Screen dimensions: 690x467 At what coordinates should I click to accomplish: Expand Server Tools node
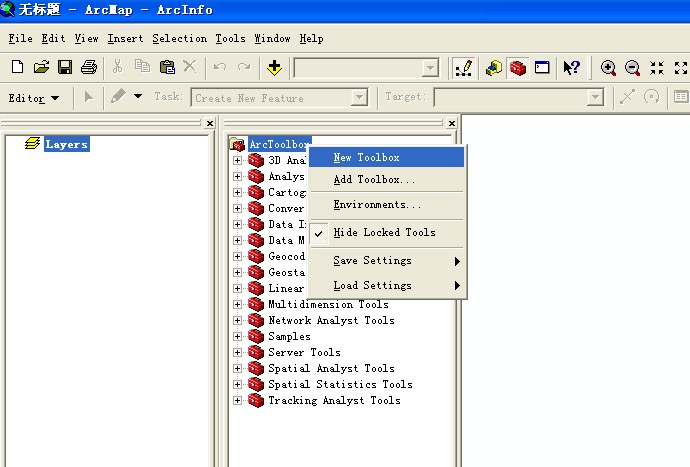pyautogui.click(x=237, y=352)
